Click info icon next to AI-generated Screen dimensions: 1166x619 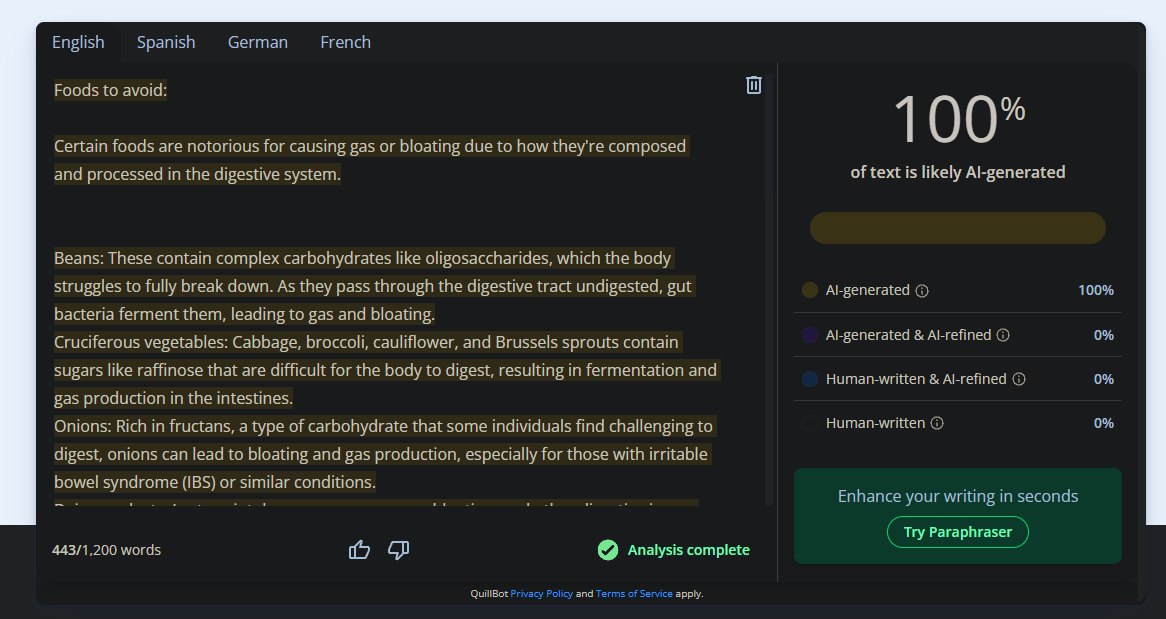pos(922,291)
